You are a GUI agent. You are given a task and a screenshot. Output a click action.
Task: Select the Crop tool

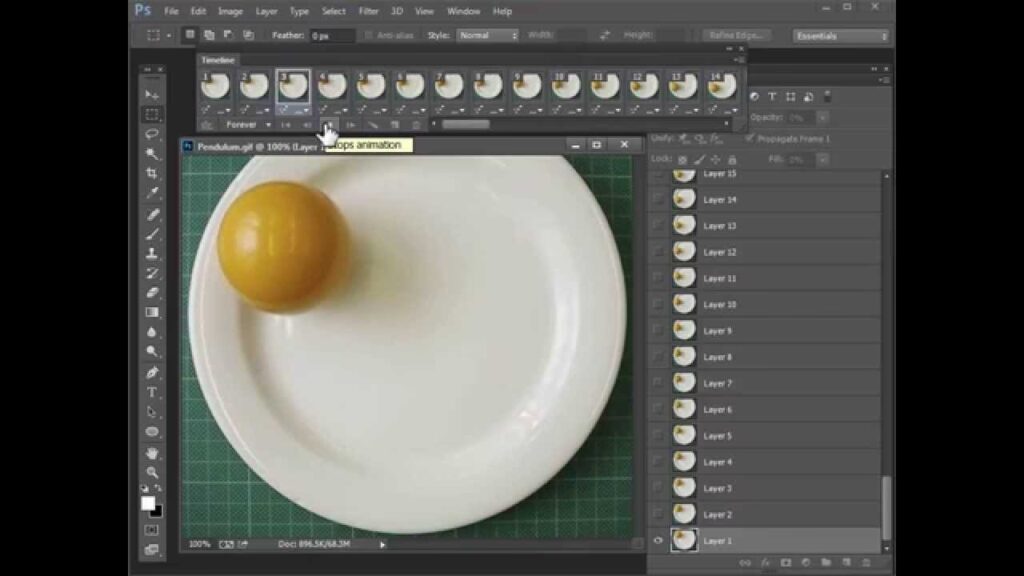pyautogui.click(x=152, y=173)
